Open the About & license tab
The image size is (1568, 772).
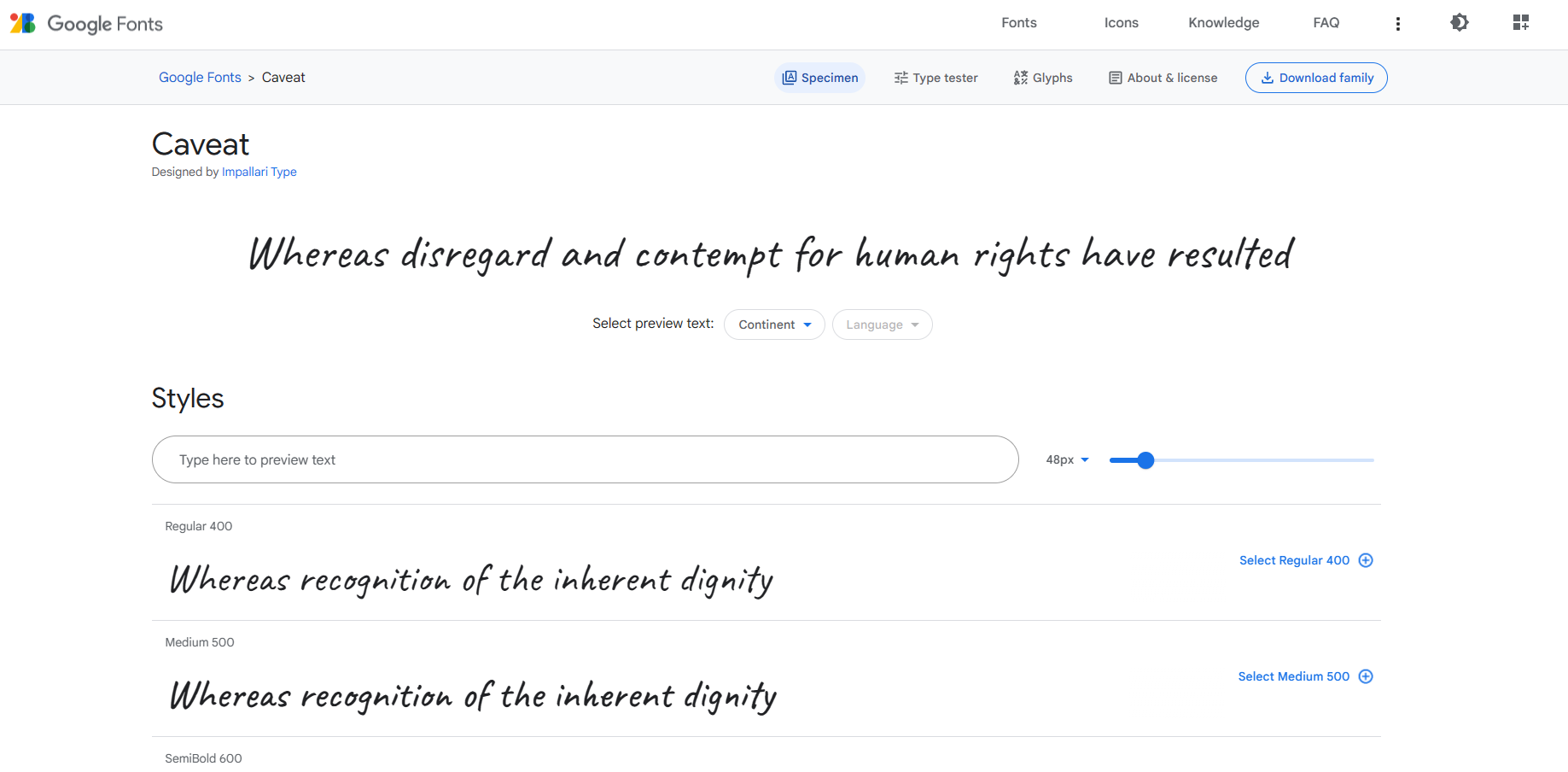[x=1163, y=78]
